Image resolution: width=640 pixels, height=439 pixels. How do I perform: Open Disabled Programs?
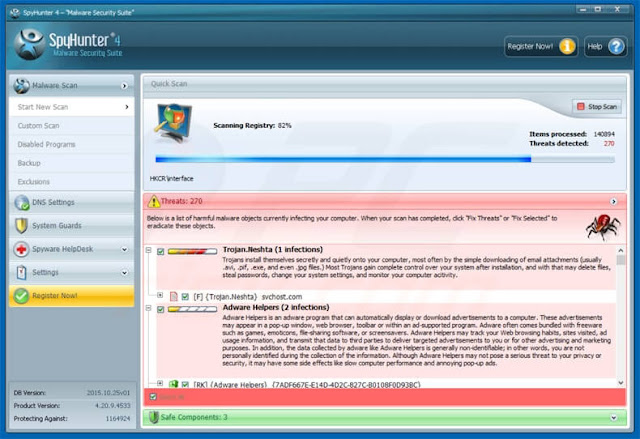click(71, 144)
